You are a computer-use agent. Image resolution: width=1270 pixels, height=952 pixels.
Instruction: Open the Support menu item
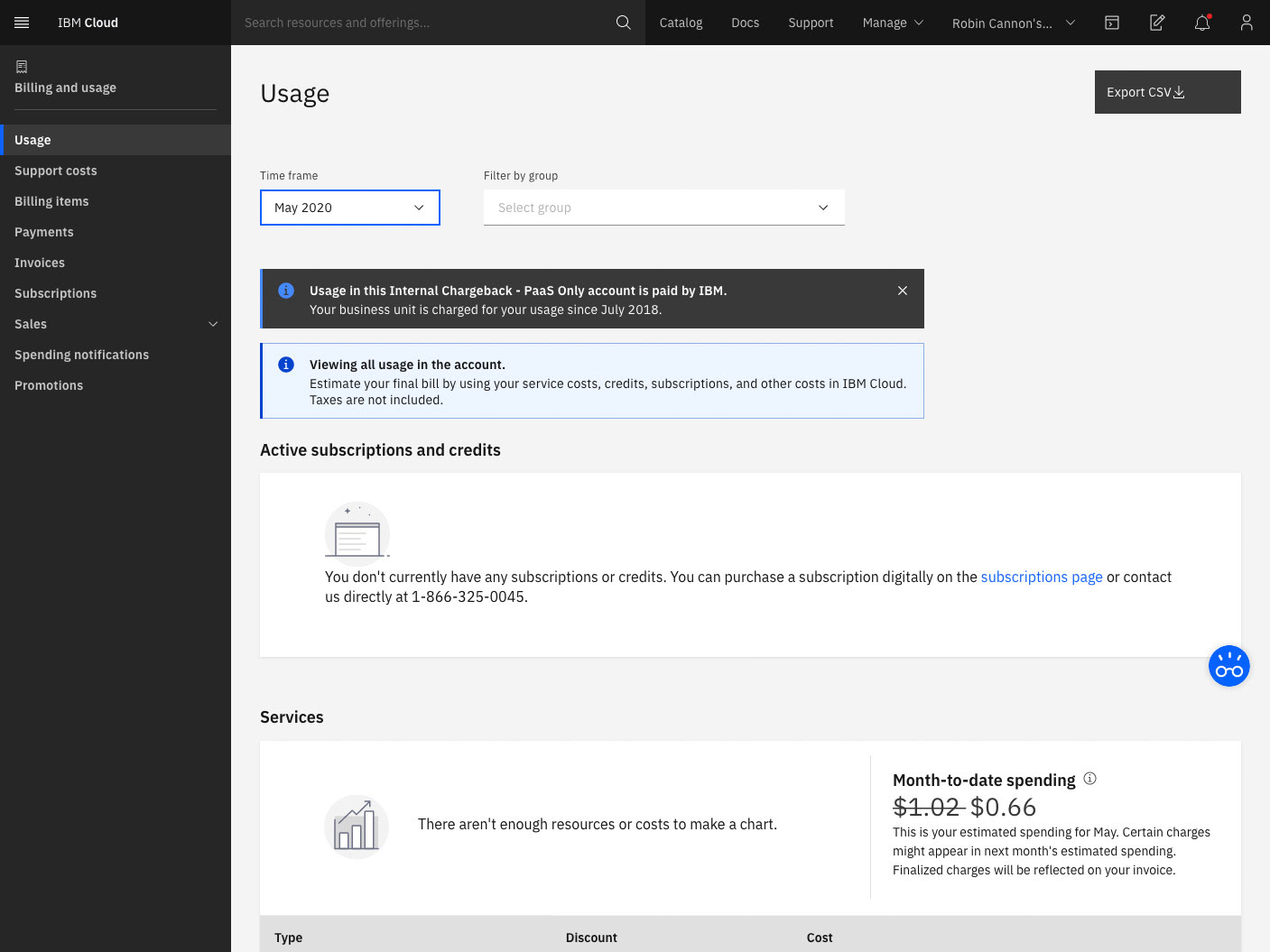pos(811,23)
